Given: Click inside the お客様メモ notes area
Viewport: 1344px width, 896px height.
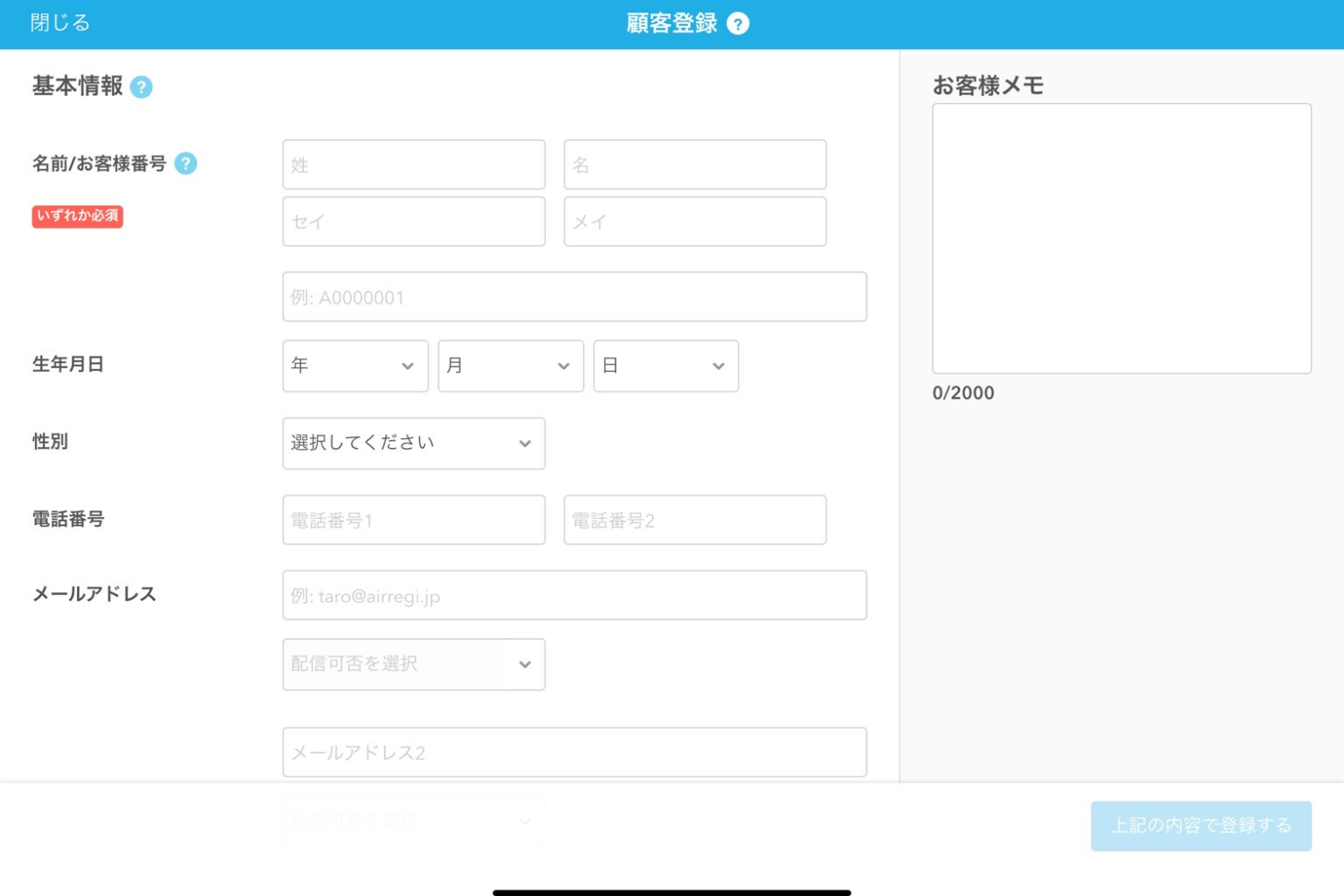Looking at the screenshot, I should (x=1121, y=237).
